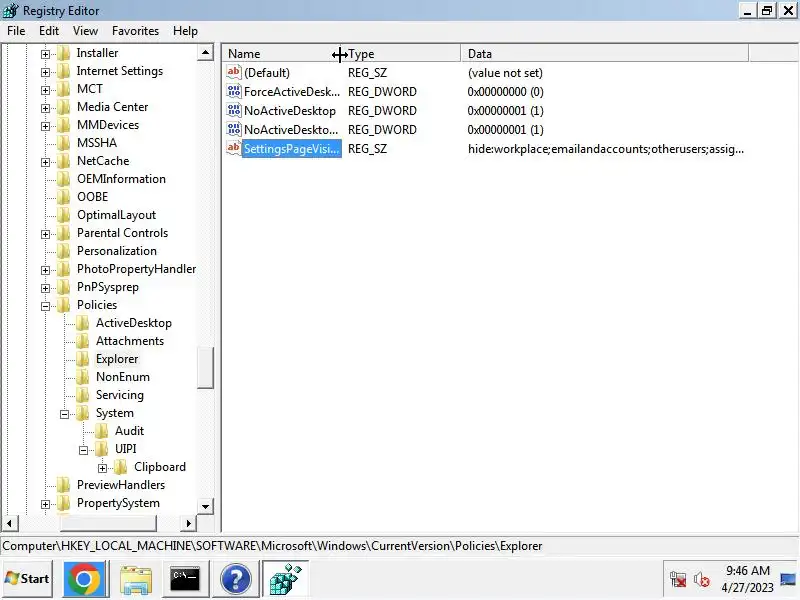Click the Name column header
This screenshot has height=600, width=800.
[x=282, y=54]
